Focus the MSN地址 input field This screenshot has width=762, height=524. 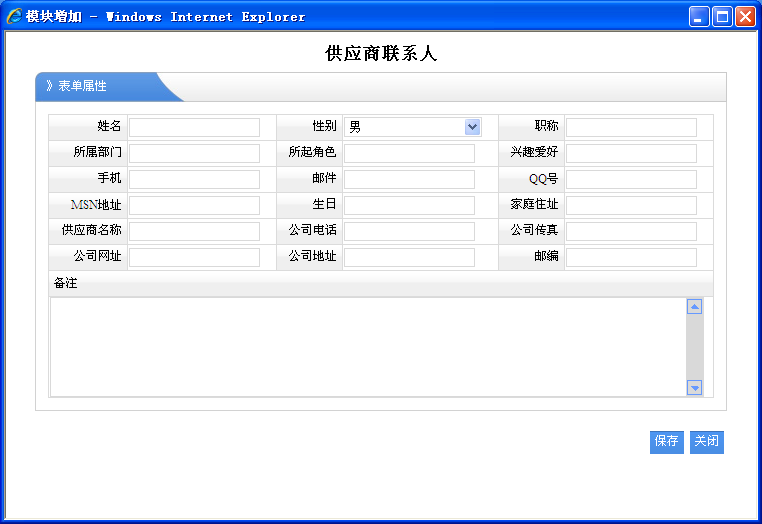click(x=194, y=205)
